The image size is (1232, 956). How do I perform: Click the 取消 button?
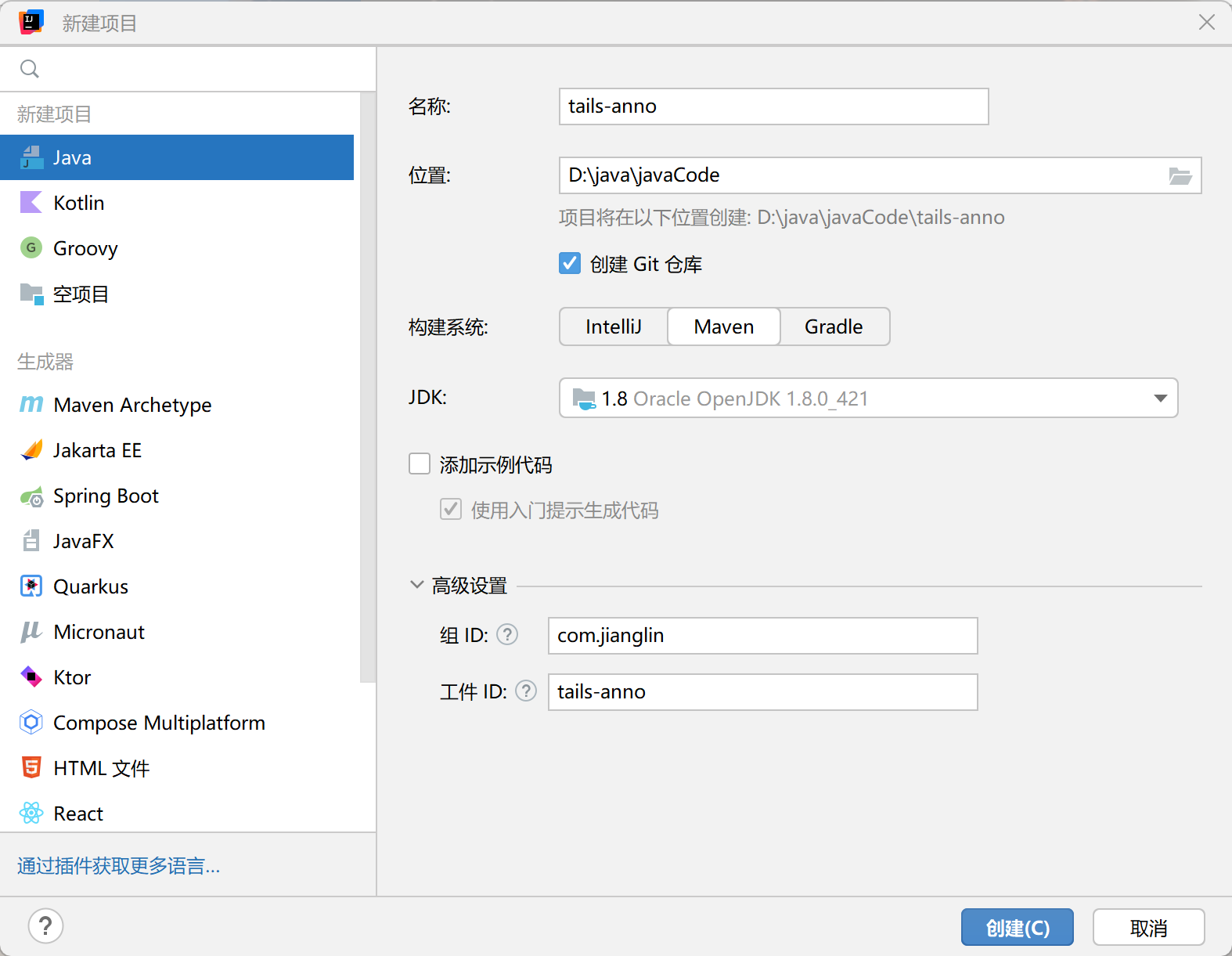point(1148,928)
